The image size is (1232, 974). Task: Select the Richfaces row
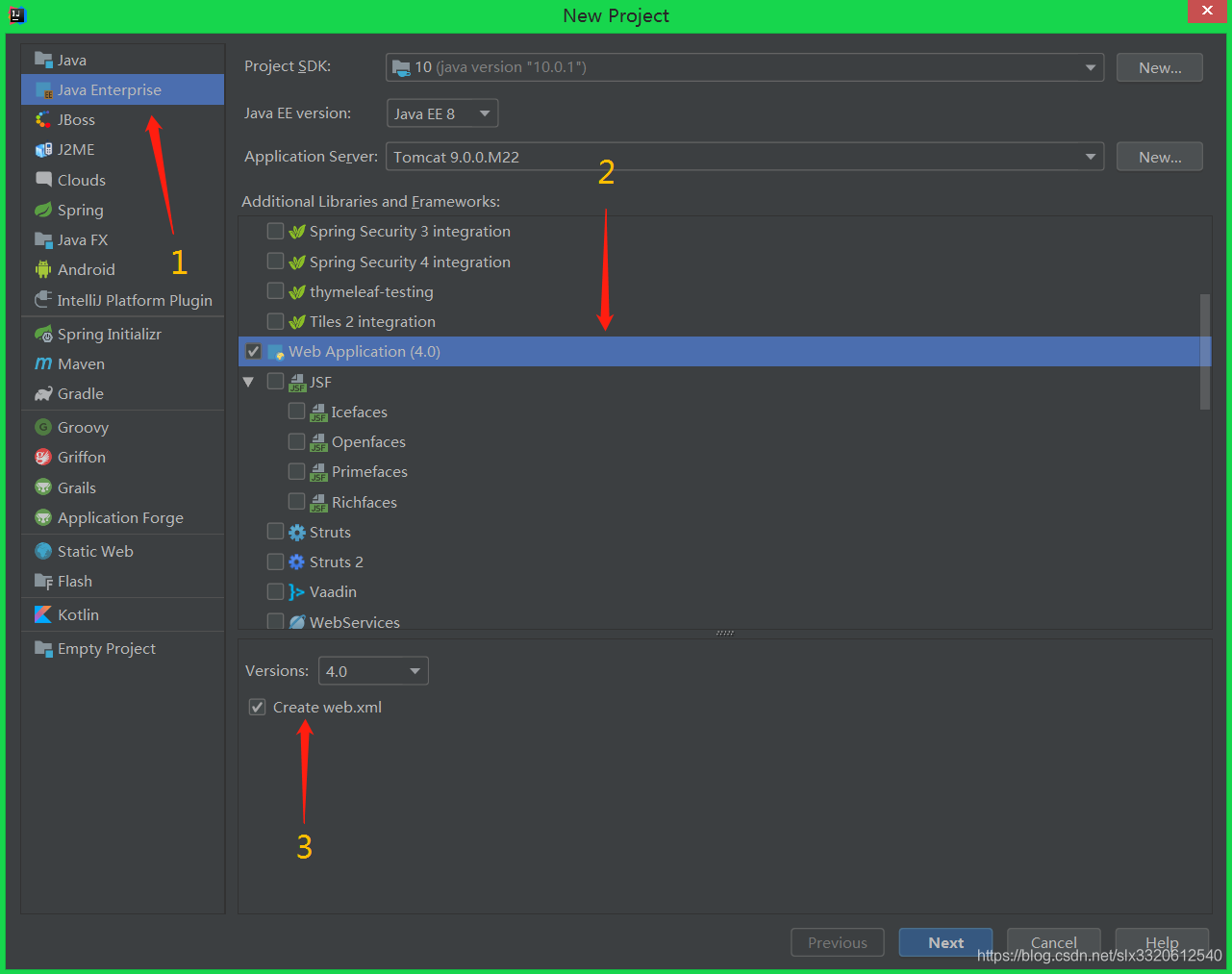click(x=724, y=502)
